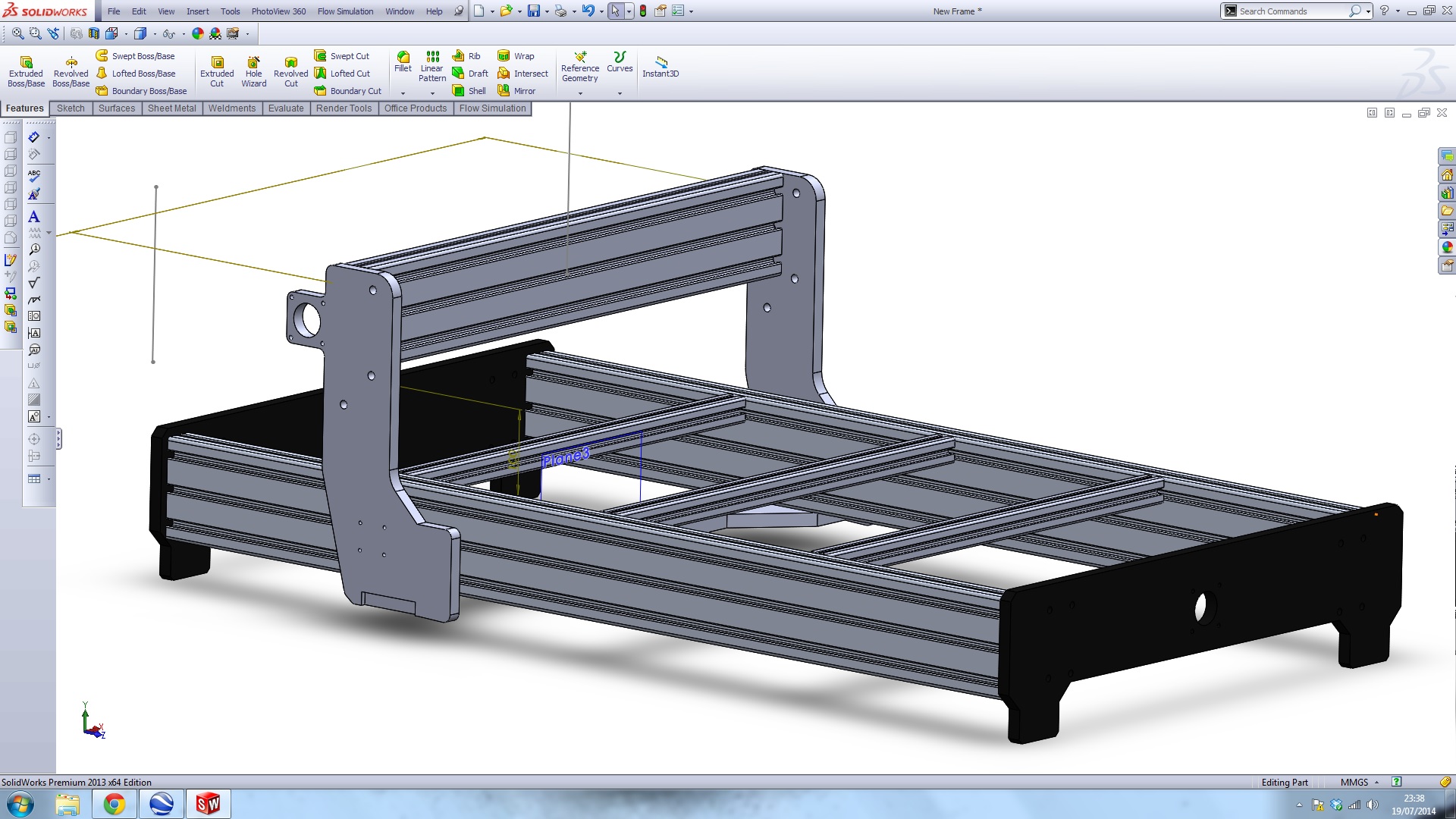Open the Insert menu
Image resolution: width=1456 pixels, height=819 pixels.
tap(197, 11)
